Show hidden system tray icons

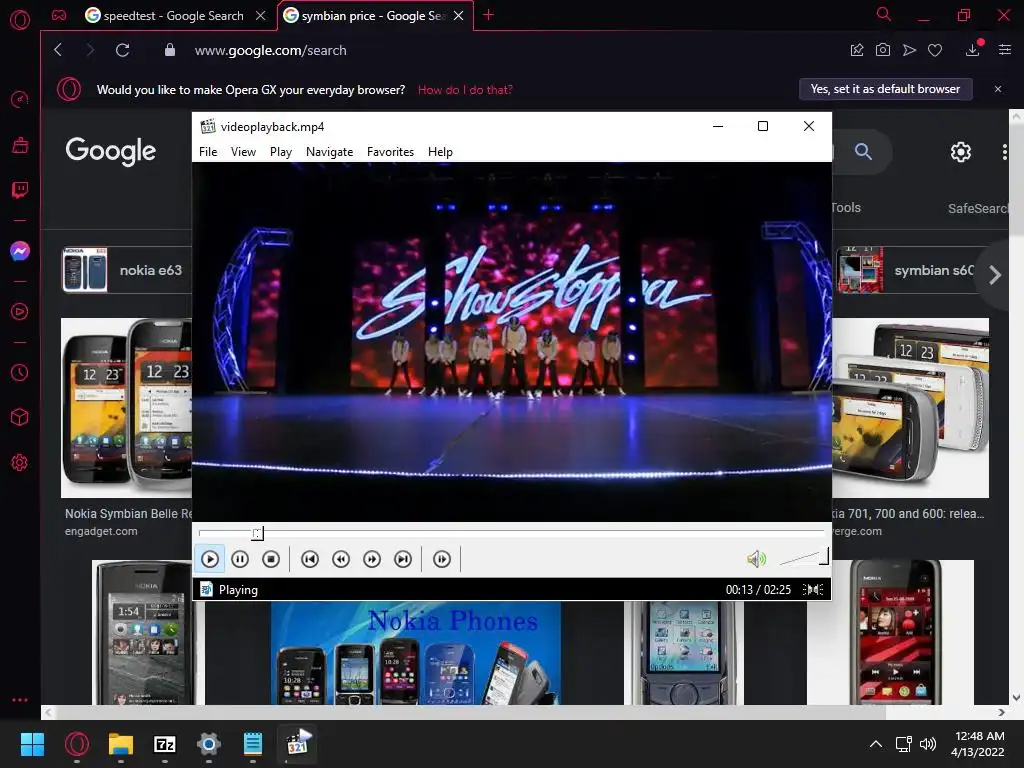pyautogui.click(x=876, y=744)
